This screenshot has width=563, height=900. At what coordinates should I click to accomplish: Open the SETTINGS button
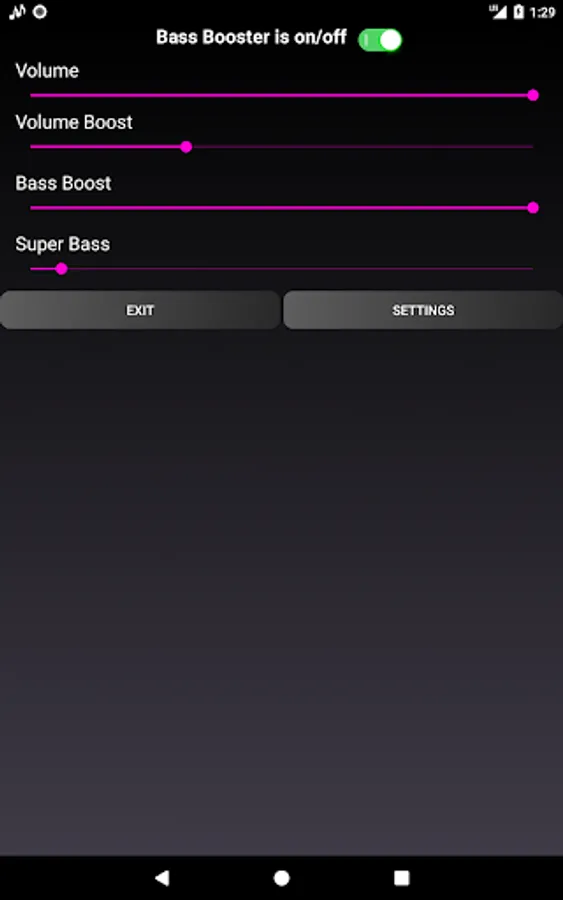[x=423, y=310]
